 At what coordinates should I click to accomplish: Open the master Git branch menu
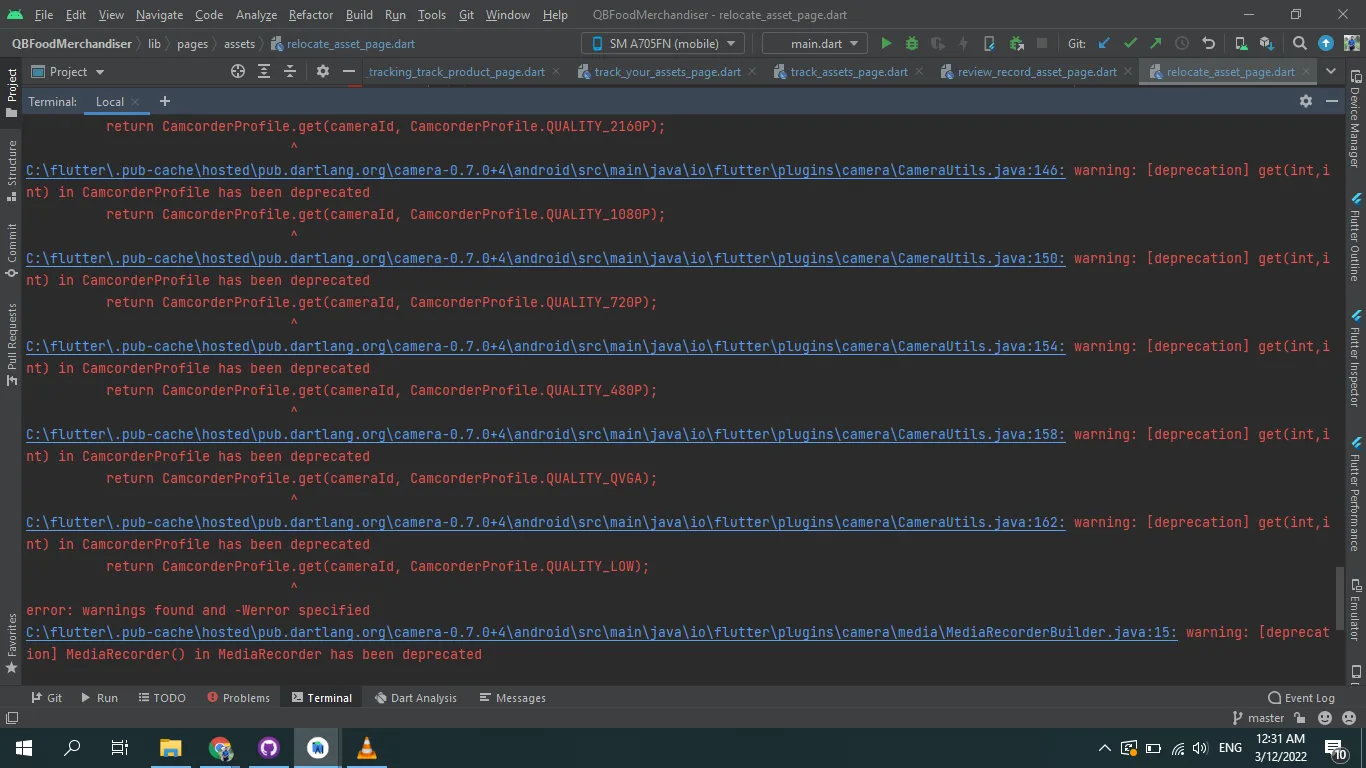pyautogui.click(x=1258, y=718)
